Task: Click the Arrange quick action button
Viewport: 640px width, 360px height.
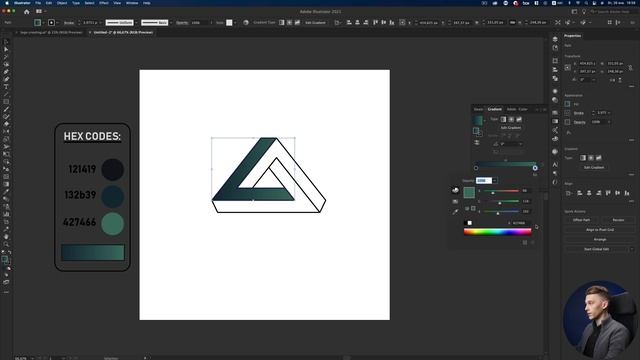Action: [600, 240]
